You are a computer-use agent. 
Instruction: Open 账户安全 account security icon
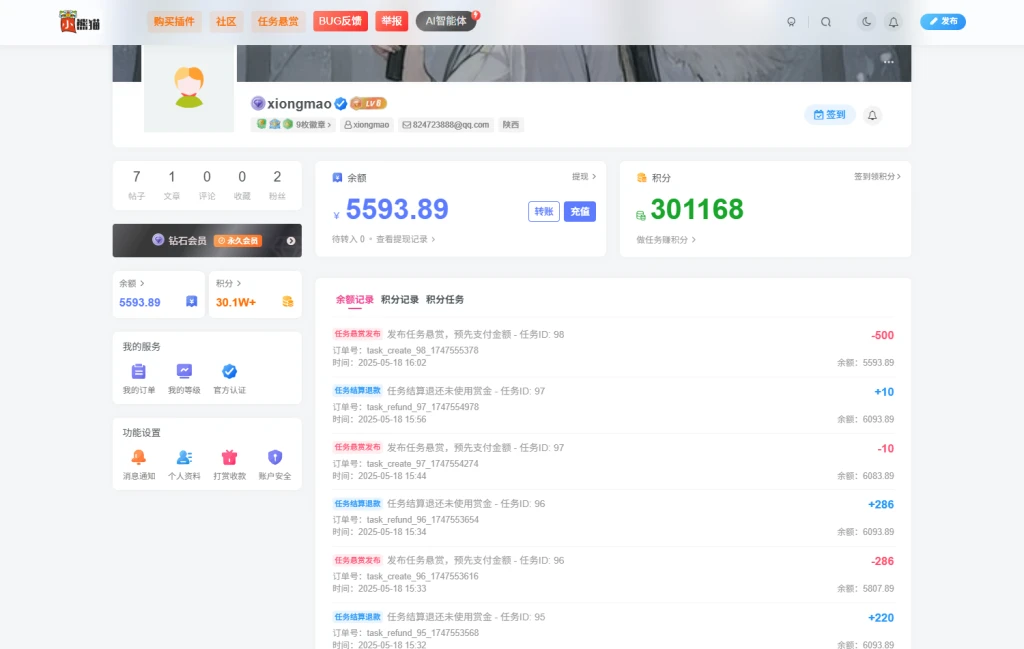point(275,458)
